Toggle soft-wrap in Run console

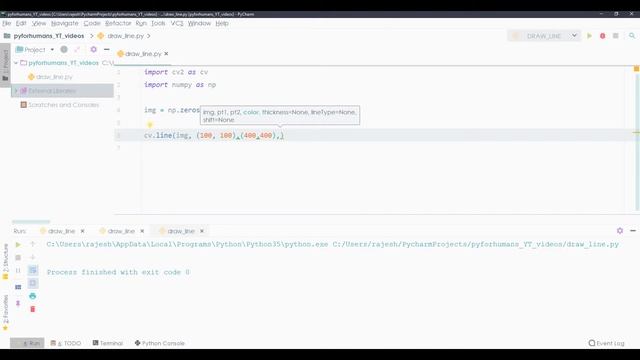[x=33, y=270]
